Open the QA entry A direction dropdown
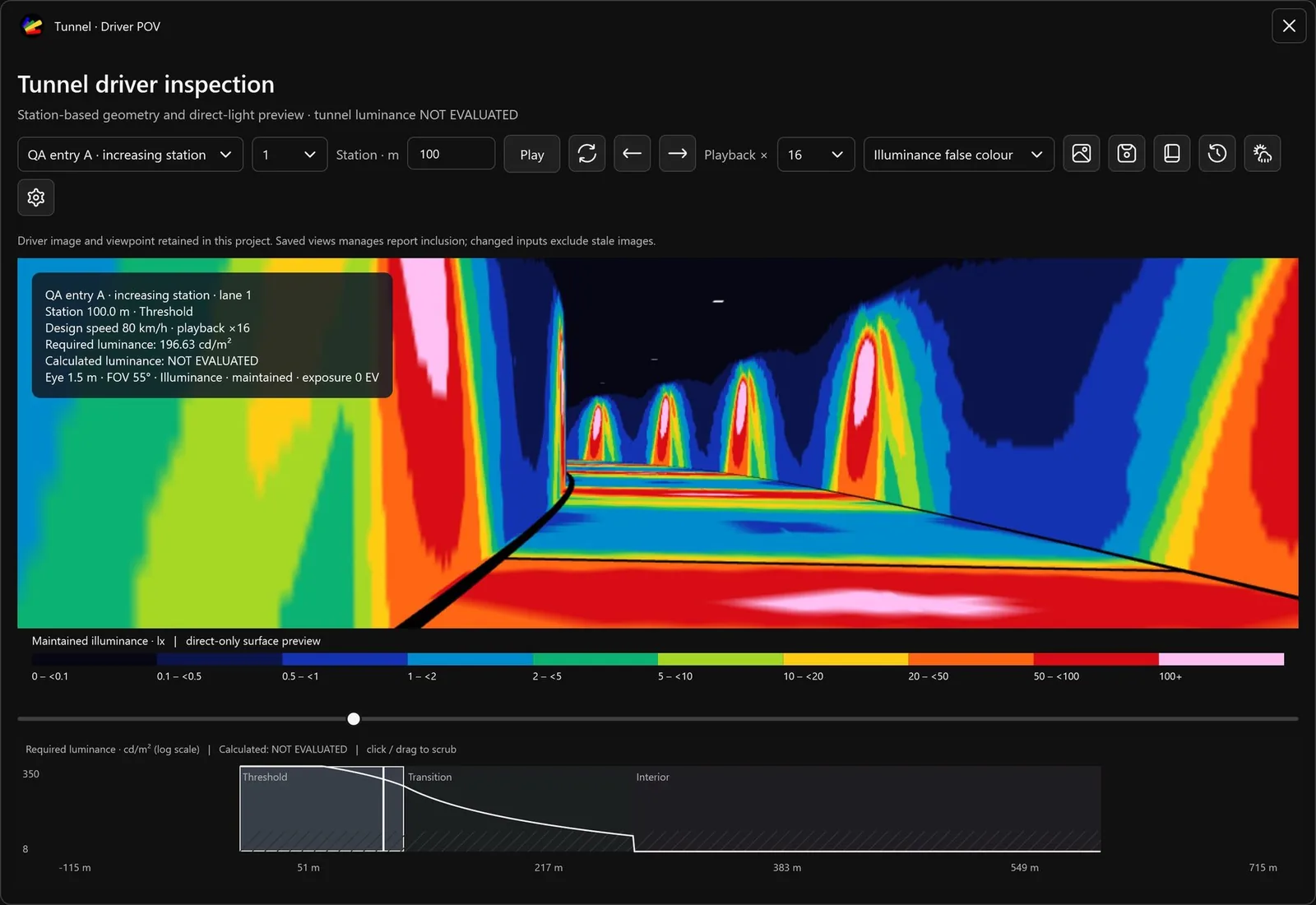 click(130, 155)
